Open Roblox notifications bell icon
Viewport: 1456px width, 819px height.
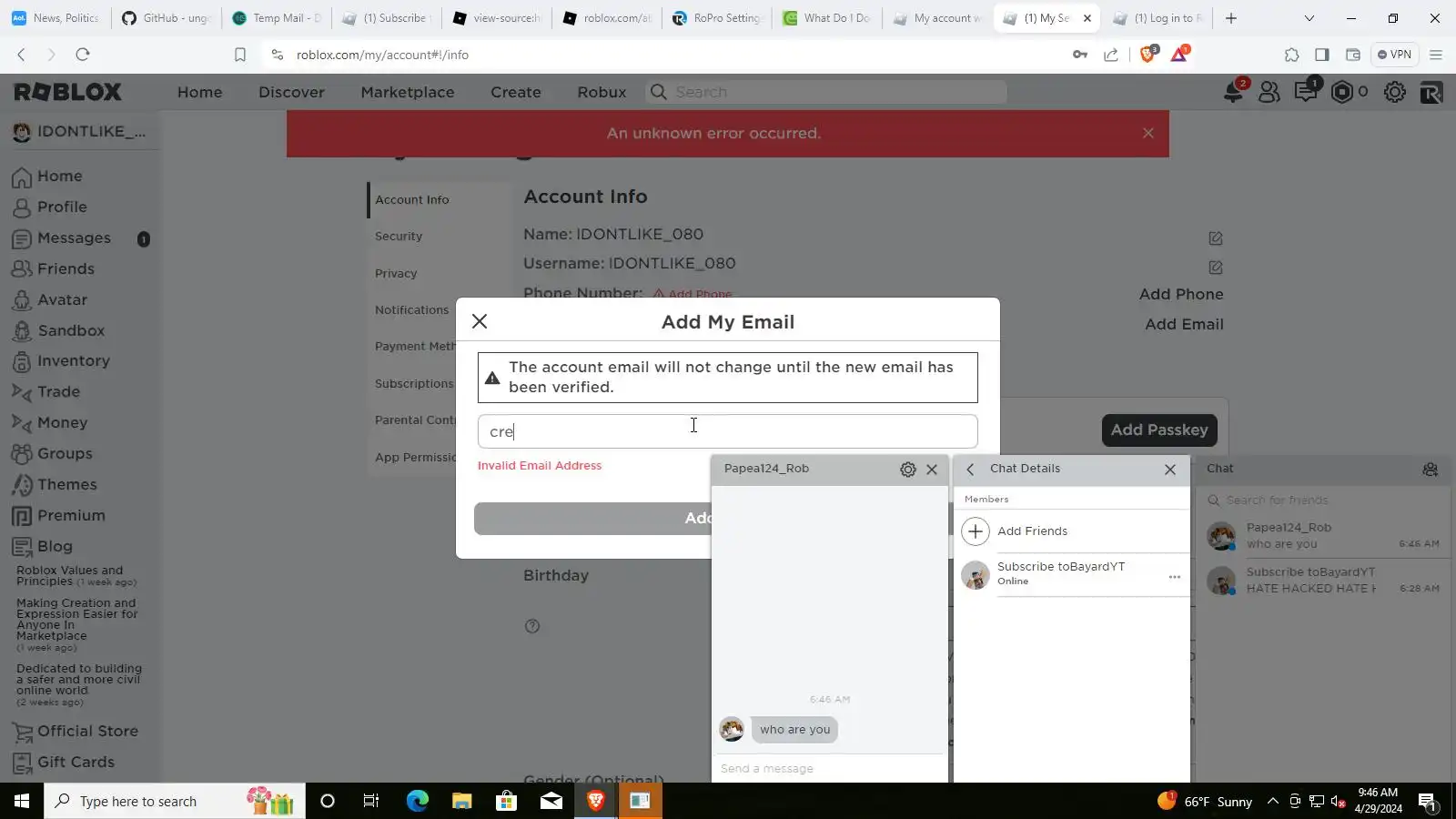tap(1234, 91)
